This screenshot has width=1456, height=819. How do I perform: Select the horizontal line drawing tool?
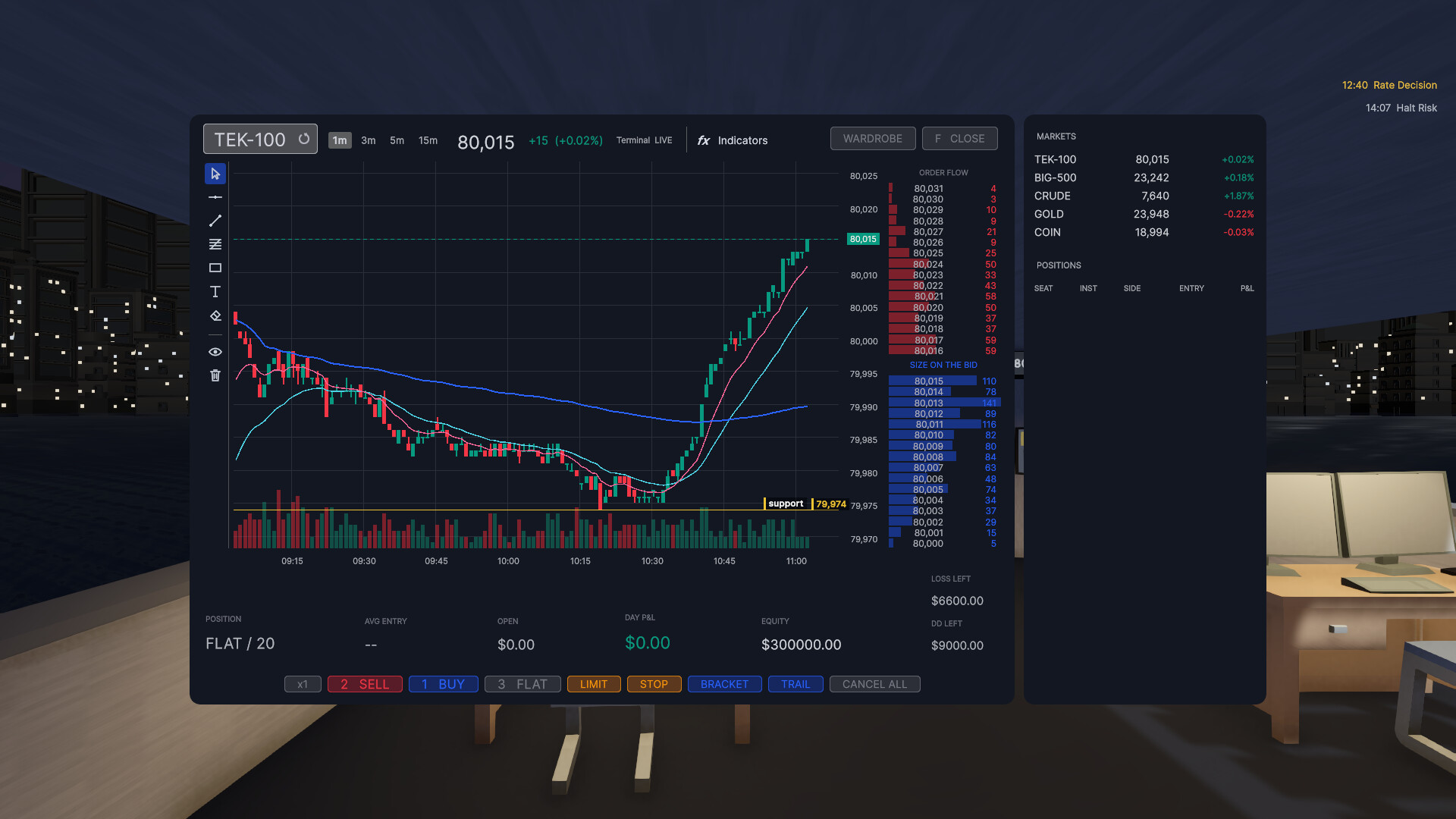(x=215, y=197)
